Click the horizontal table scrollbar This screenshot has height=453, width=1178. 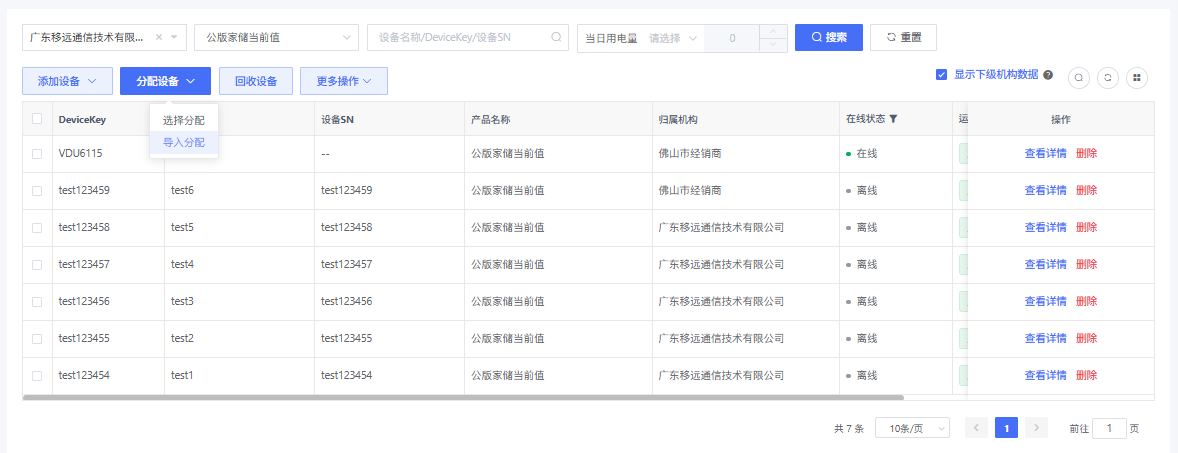(460, 397)
